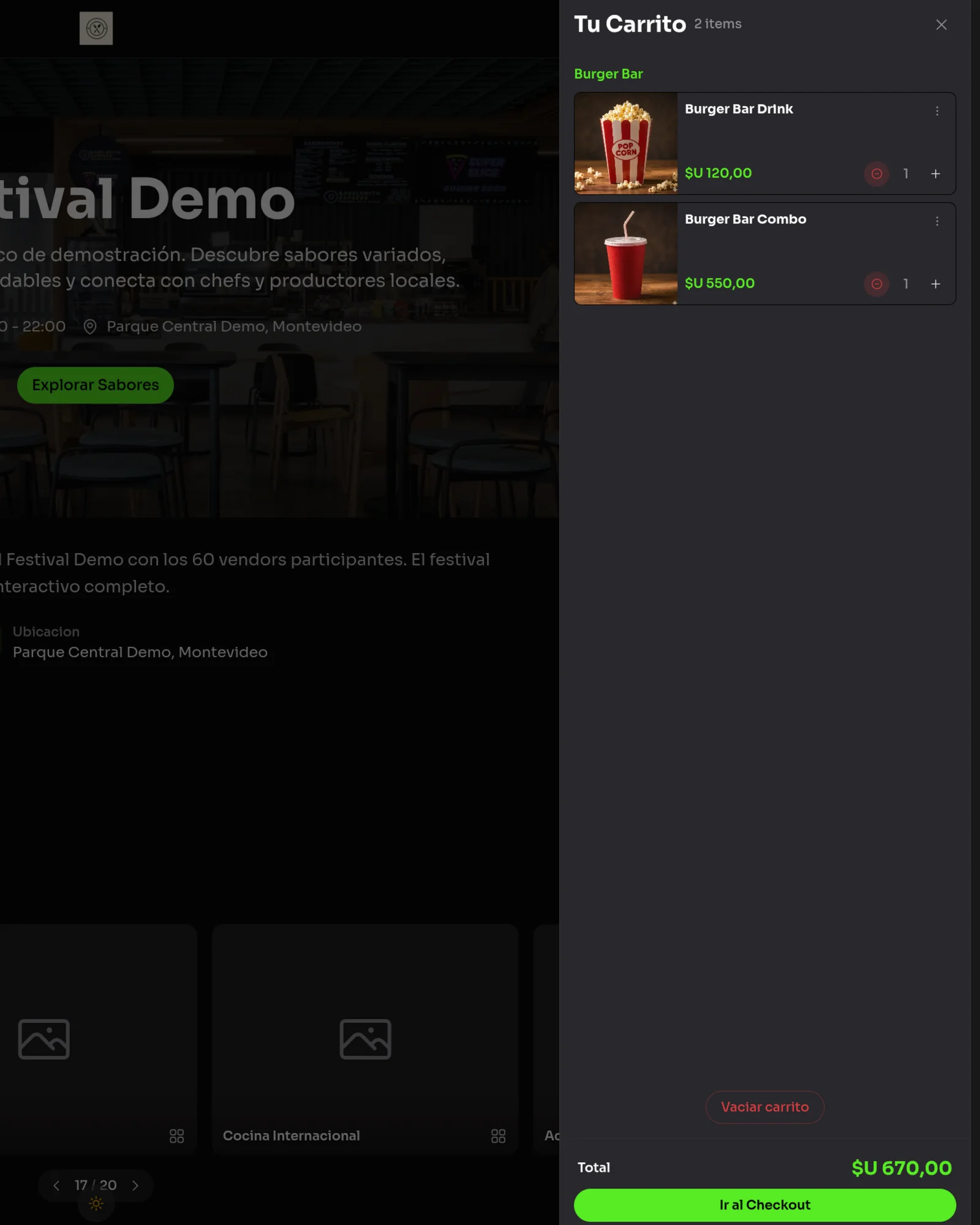Click the Burger Bar Drink item title
The width and height of the screenshot is (980, 1225).
pos(739,109)
